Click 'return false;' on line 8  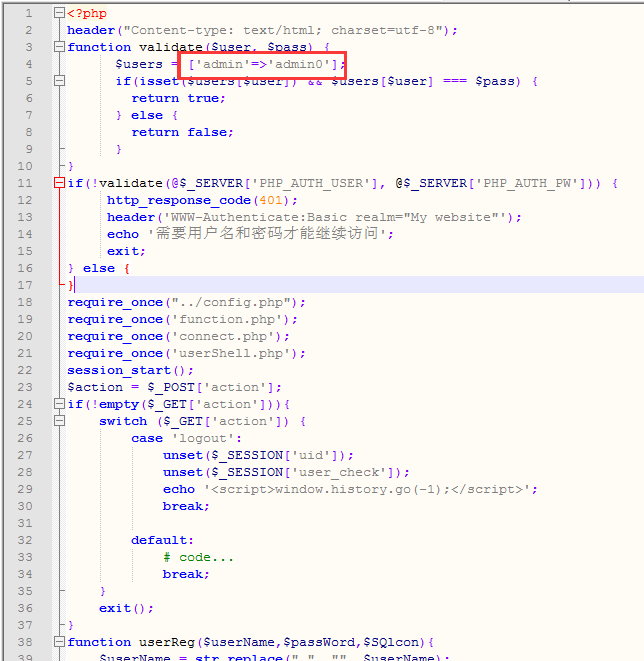click(182, 132)
